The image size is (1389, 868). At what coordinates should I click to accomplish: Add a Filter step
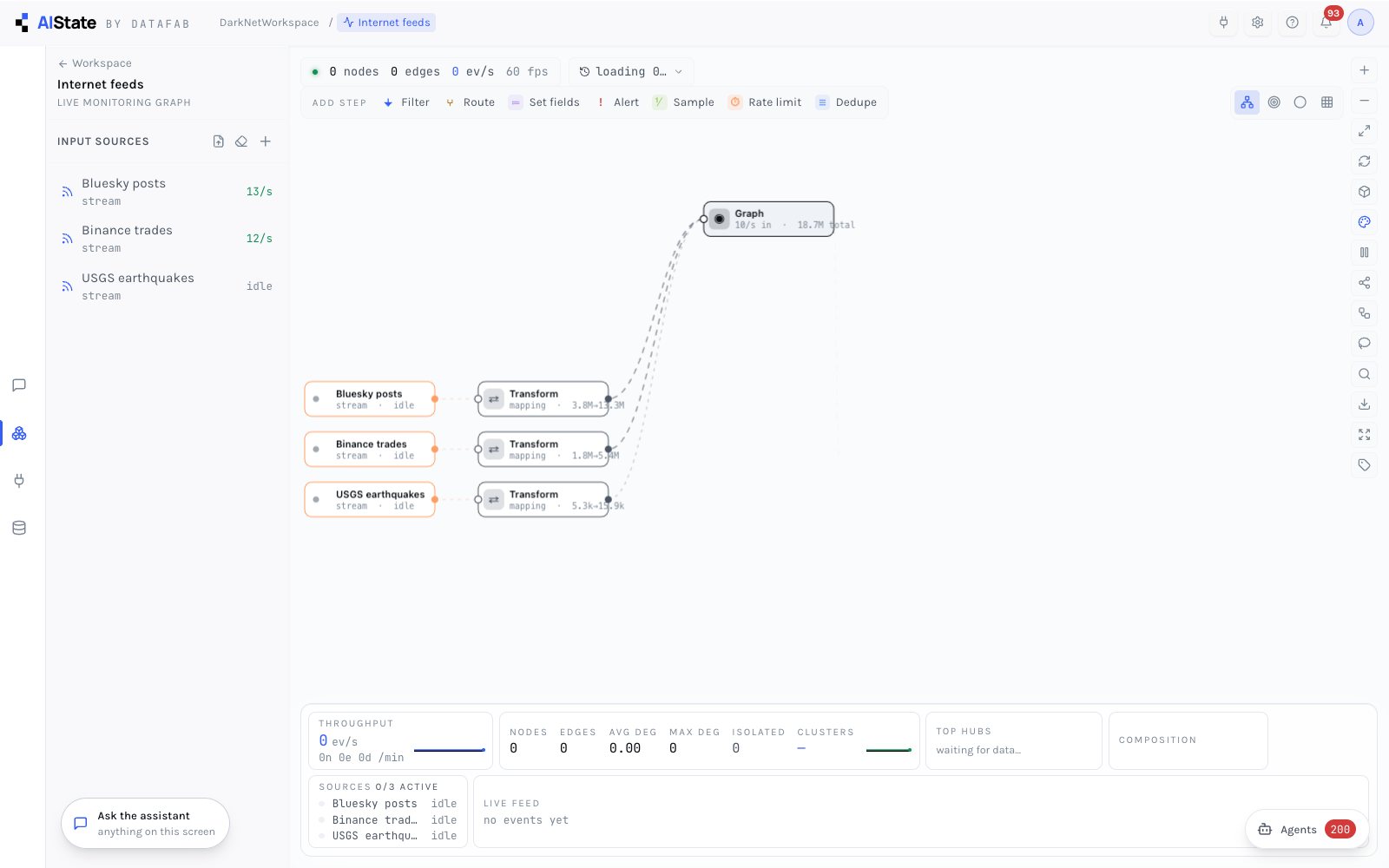[406, 102]
